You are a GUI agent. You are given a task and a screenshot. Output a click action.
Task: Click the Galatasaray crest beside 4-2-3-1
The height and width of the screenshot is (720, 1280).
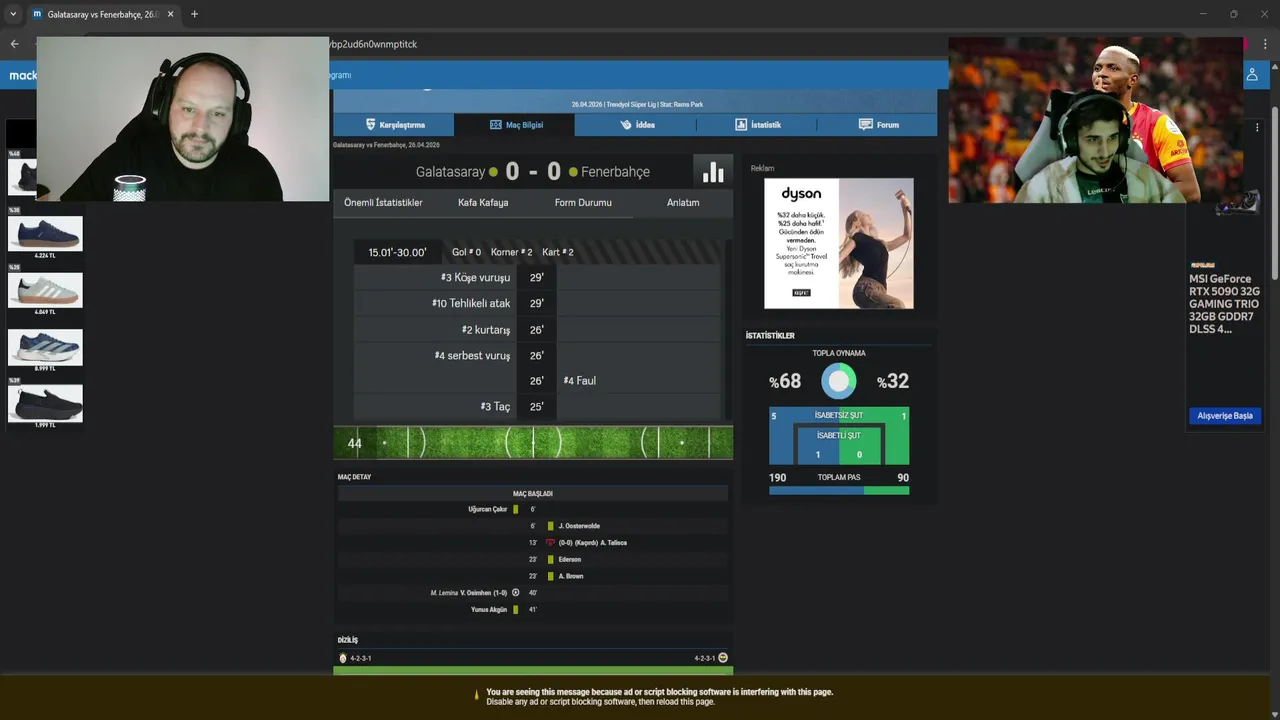[343, 658]
